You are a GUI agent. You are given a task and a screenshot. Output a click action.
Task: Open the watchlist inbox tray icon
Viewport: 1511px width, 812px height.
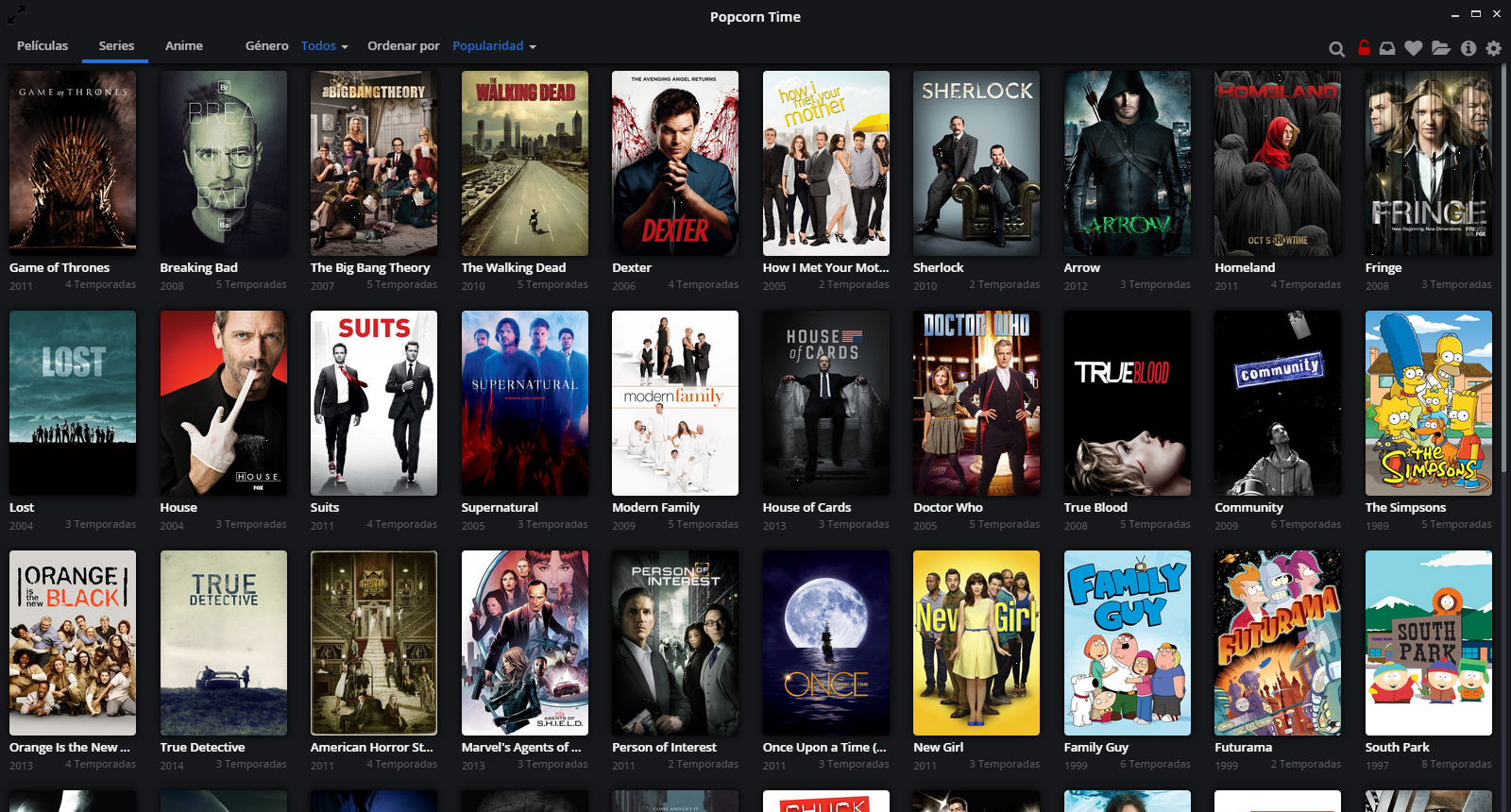click(x=1387, y=48)
